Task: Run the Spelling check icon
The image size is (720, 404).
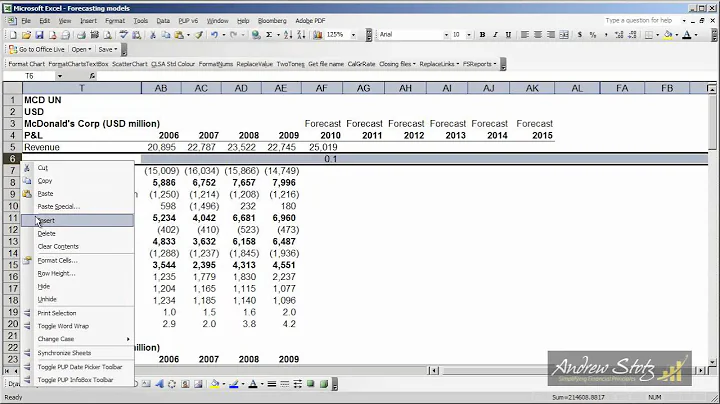Action: click(x=124, y=35)
